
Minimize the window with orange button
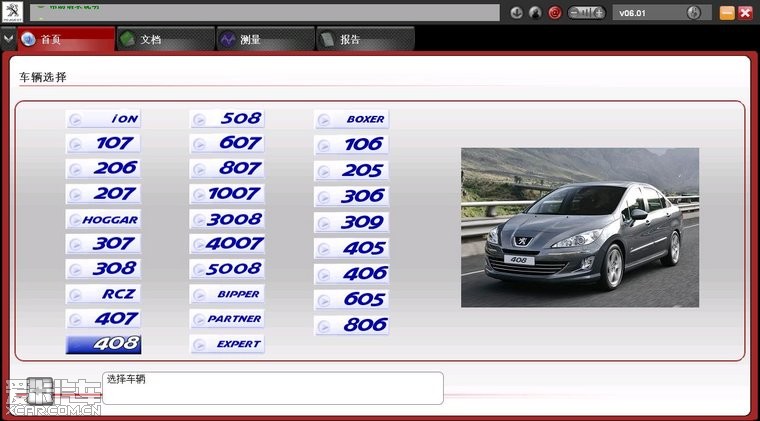[x=727, y=13]
